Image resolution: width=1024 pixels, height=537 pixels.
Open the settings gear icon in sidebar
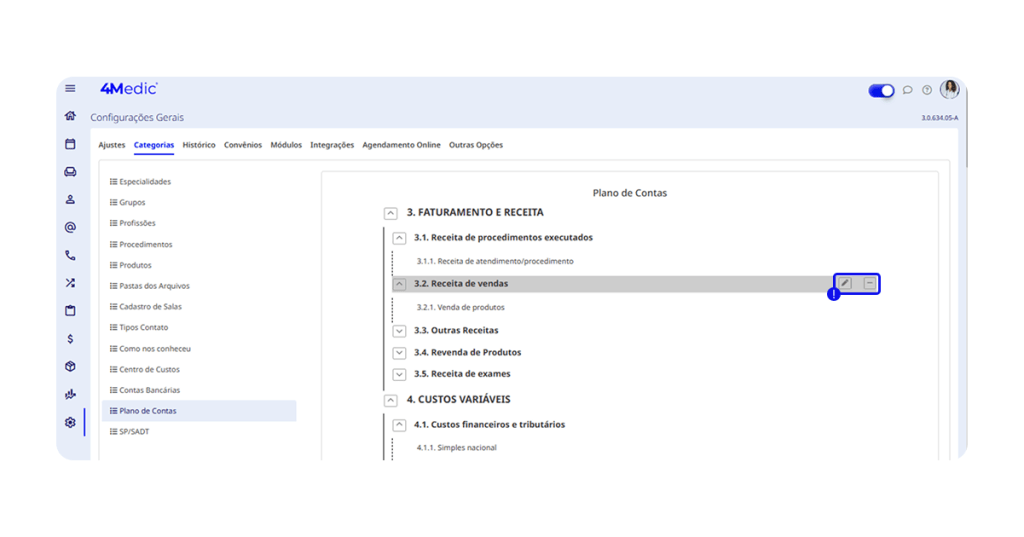click(x=70, y=422)
